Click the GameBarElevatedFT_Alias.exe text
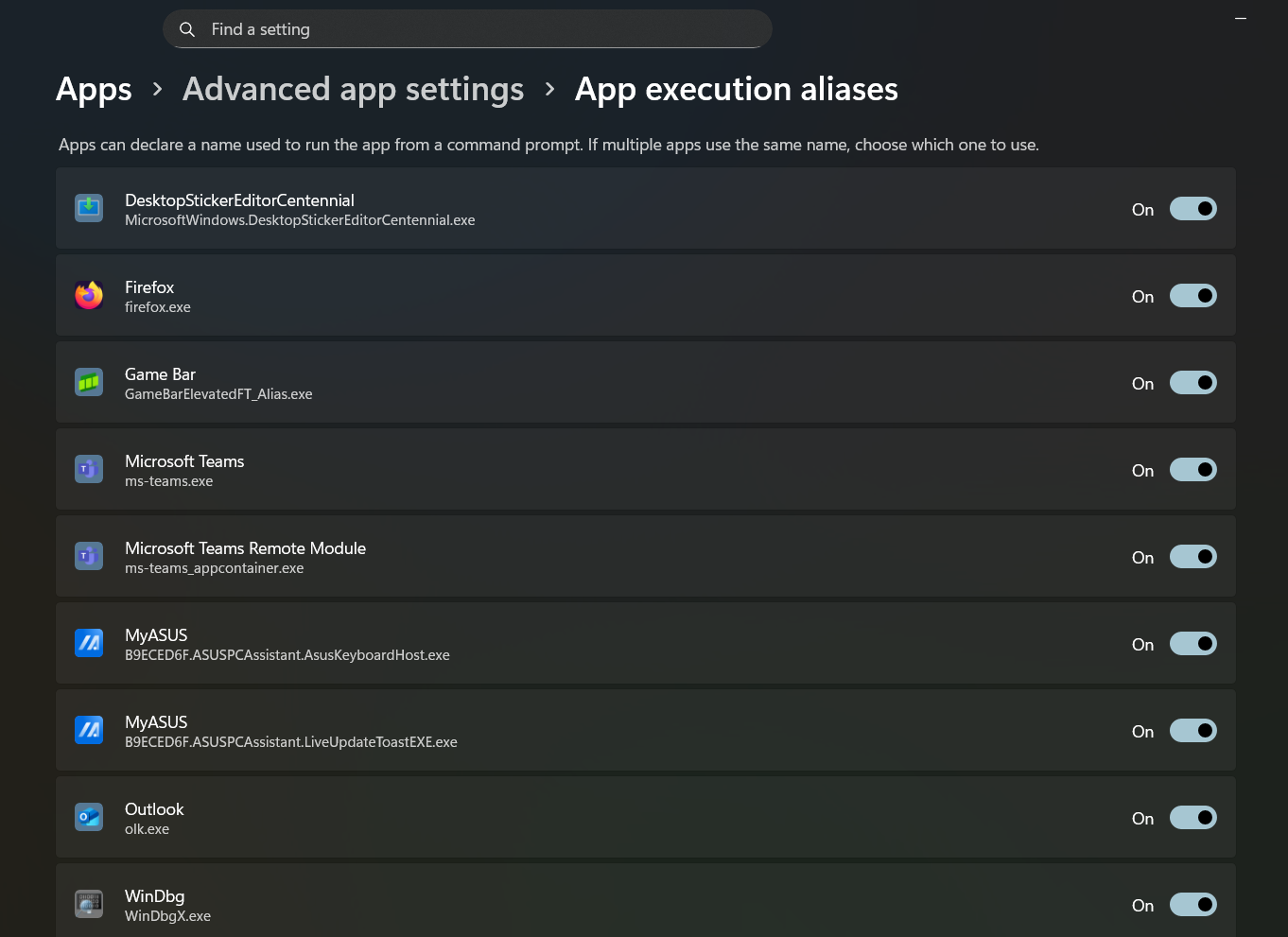 click(x=218, y=394)
